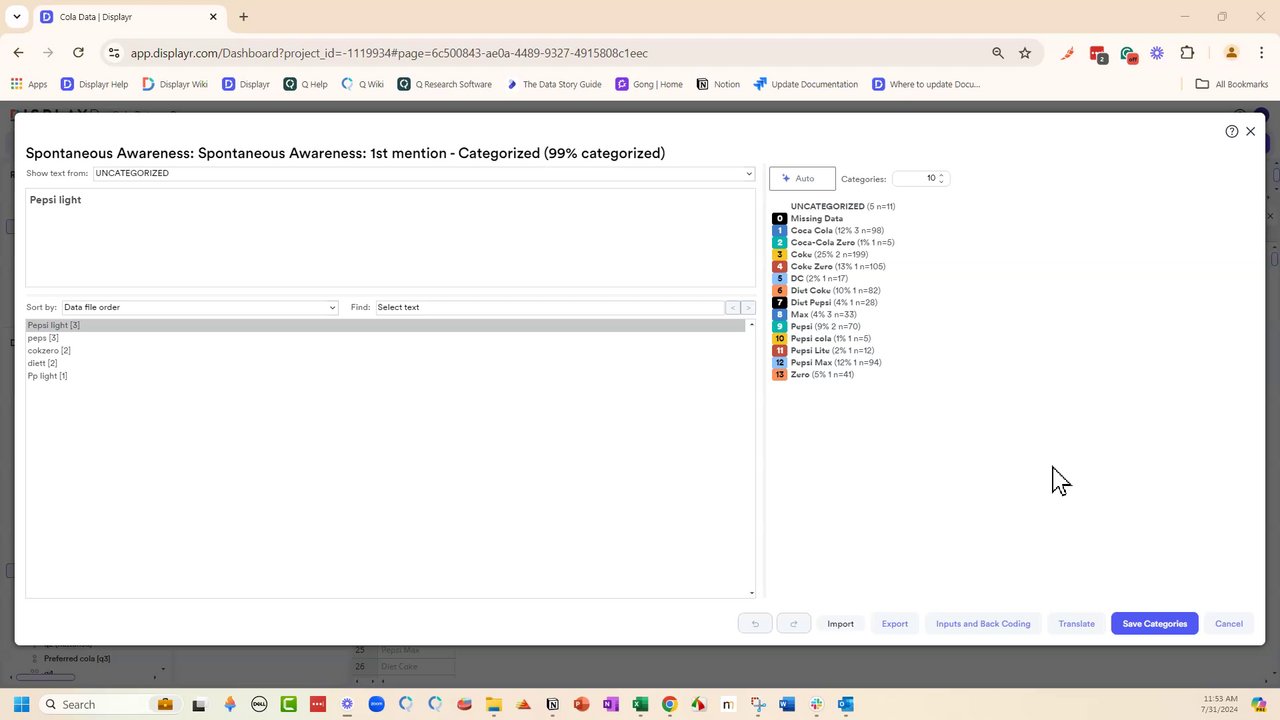Click the Export button
Image resolution: width=1280 pixels, height=720 pixels.
pos(895,624)
